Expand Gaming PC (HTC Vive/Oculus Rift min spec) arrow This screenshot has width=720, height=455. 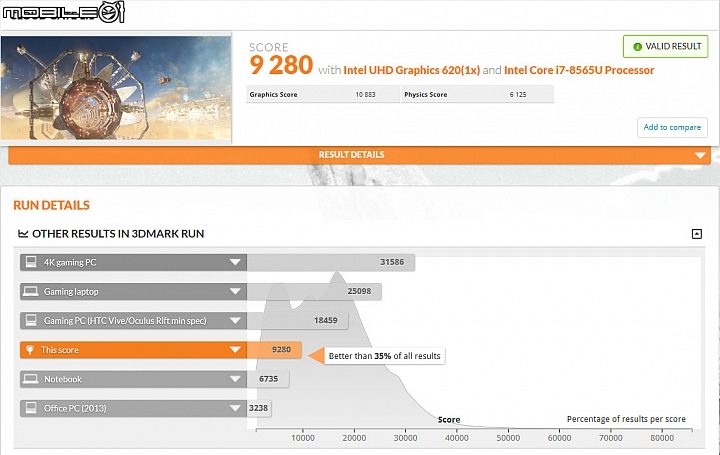tap(235, 320)
